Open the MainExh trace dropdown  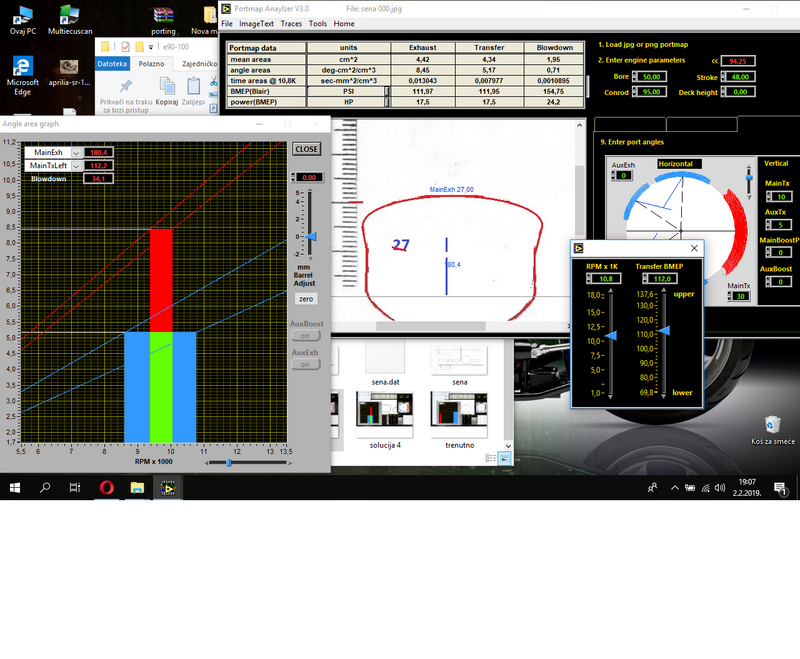(76, 153)
